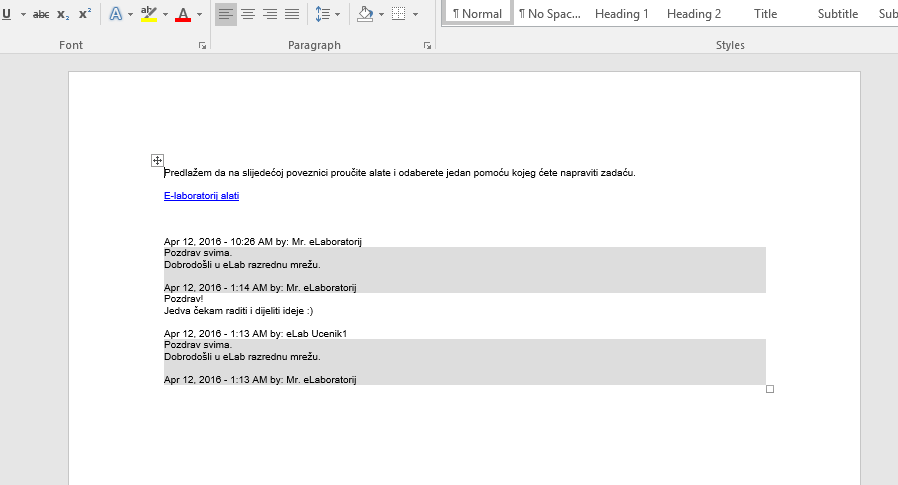Screen dimensions: 898x485
Task: Toggle underline formatting
Action: coord(7,14)
